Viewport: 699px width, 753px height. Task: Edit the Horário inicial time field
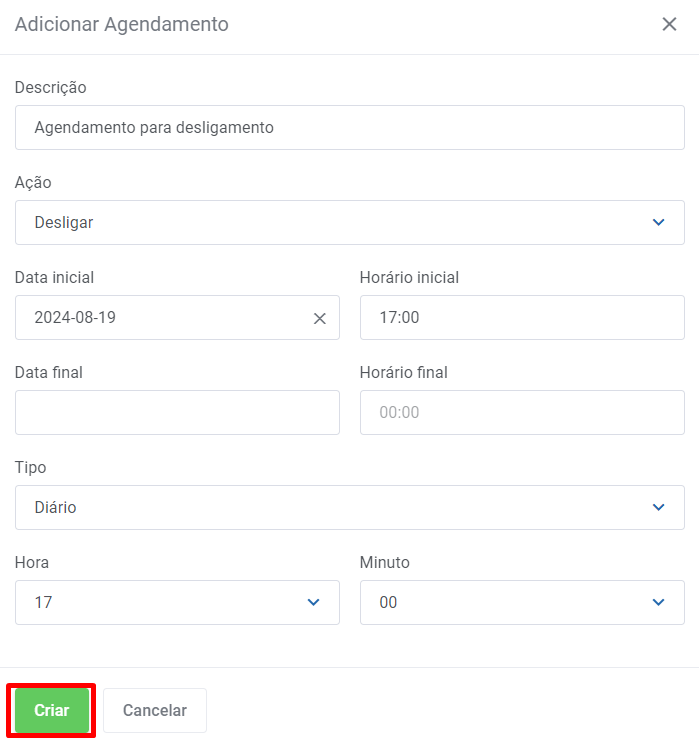pyautogui.click(x=521, y=318)
